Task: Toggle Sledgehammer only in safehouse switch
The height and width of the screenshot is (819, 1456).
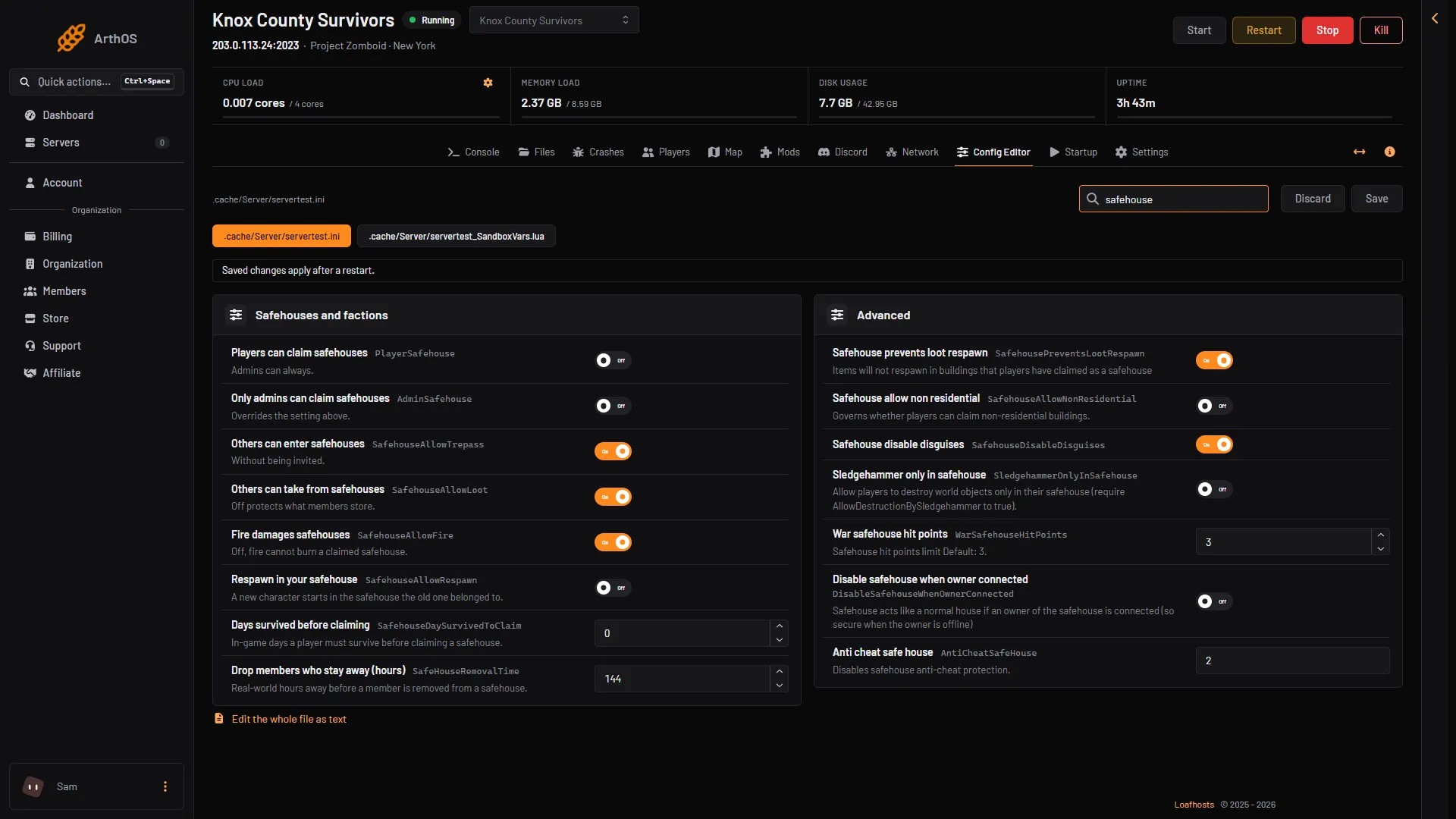Action: (x=1214, y=489)
